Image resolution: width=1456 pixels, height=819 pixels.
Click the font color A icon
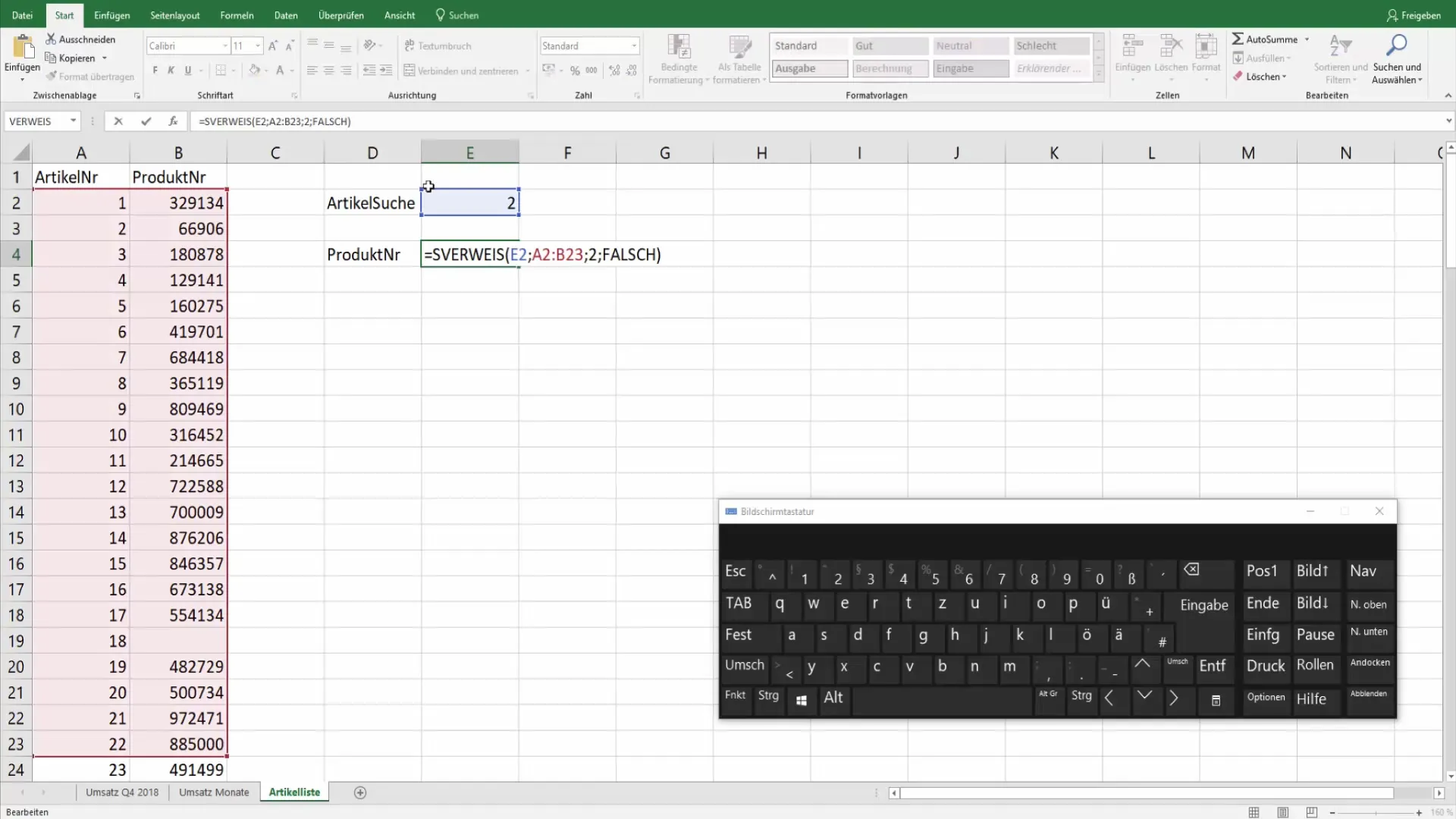280,71
